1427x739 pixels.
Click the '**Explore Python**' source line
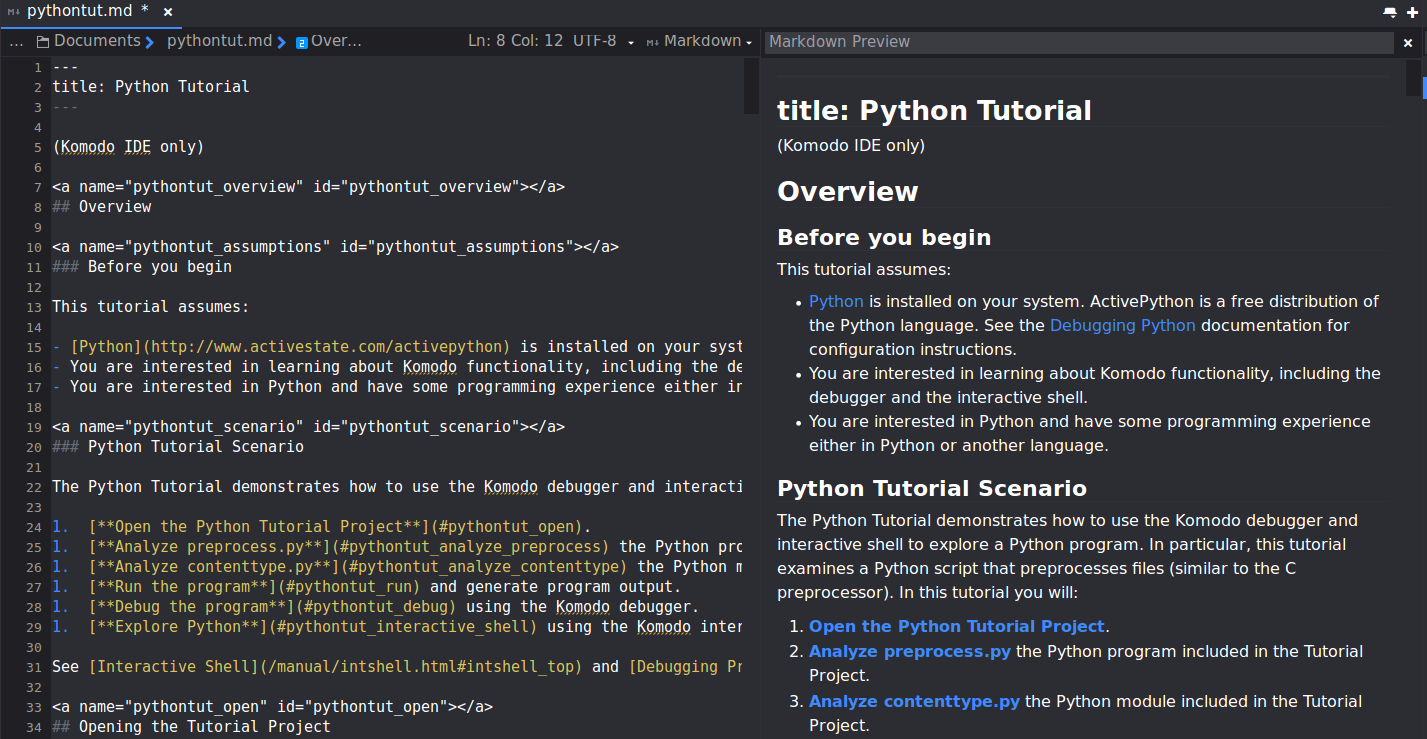pos(397,626)
